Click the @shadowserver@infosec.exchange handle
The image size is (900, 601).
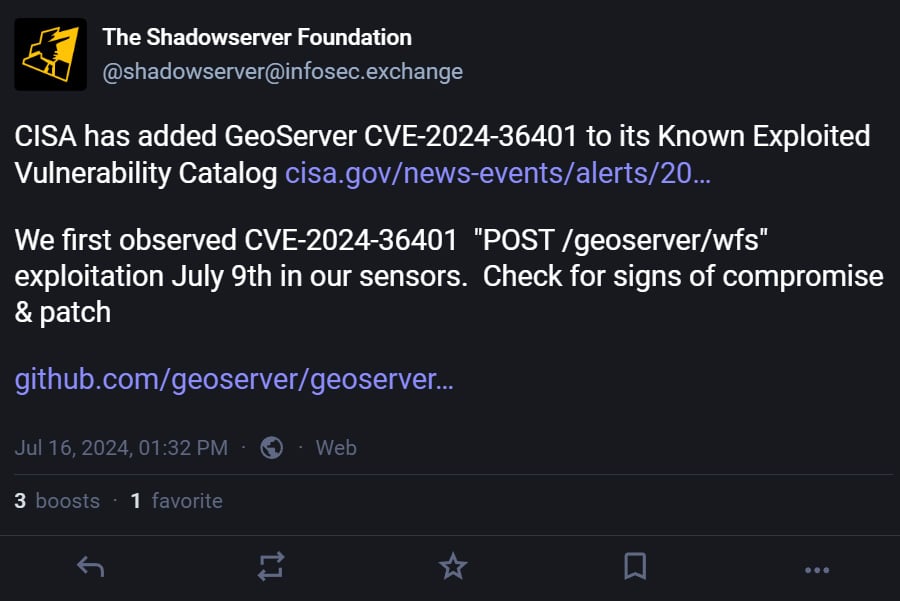tap(282, 71)
